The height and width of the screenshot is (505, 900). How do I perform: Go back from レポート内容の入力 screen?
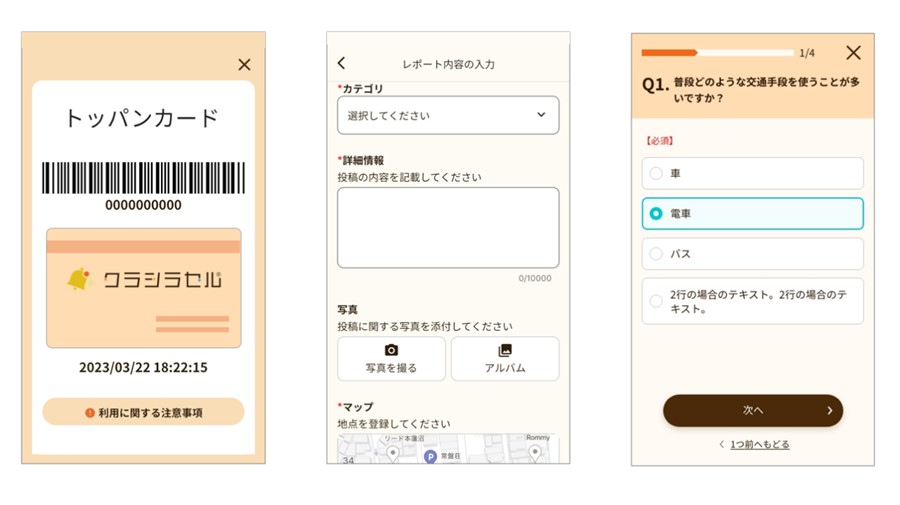click(x=342, y=63)
